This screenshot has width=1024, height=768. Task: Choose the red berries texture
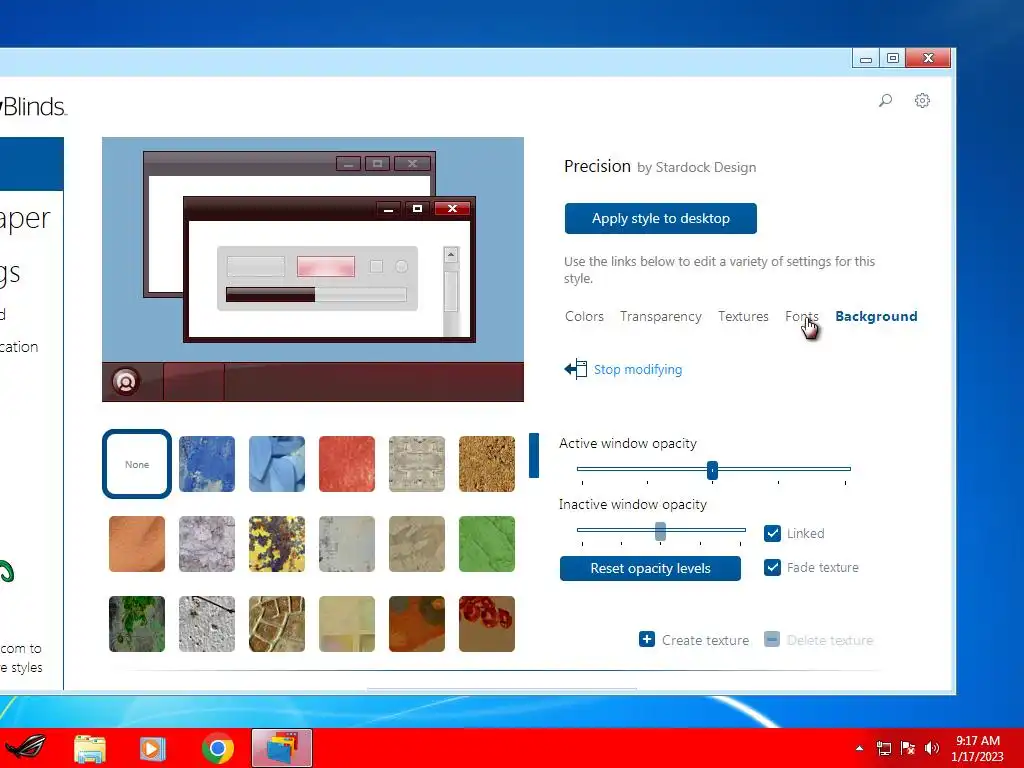click(x=487, y=624)
